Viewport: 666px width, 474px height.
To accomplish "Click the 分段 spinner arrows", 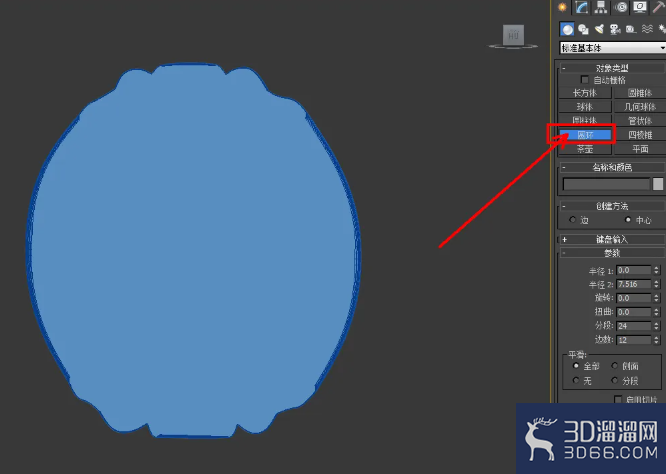I will pos(656,326).
